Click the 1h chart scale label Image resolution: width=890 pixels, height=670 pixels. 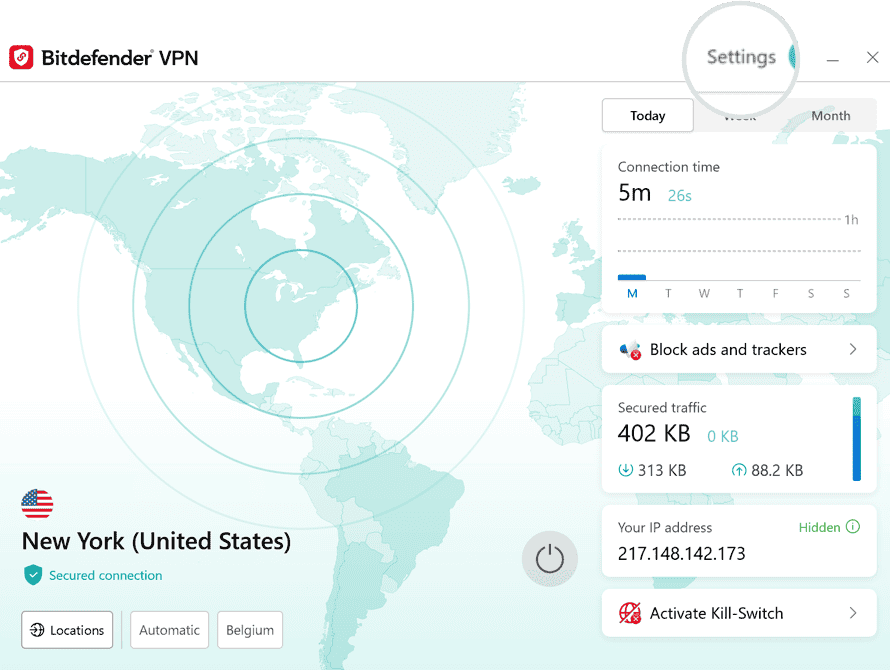pyautogui.click(x=851, y=220)
